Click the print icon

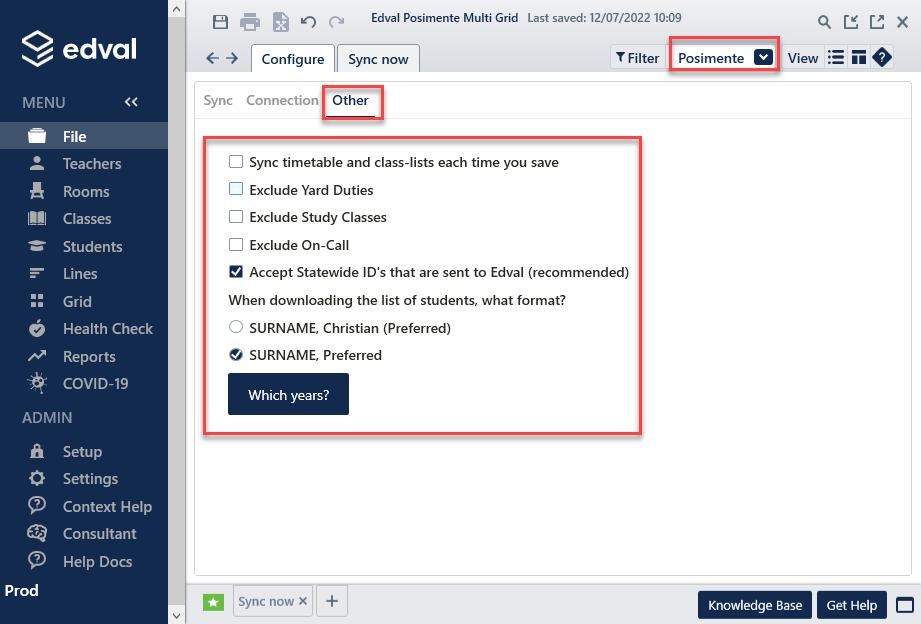click(x=250, y=22)
